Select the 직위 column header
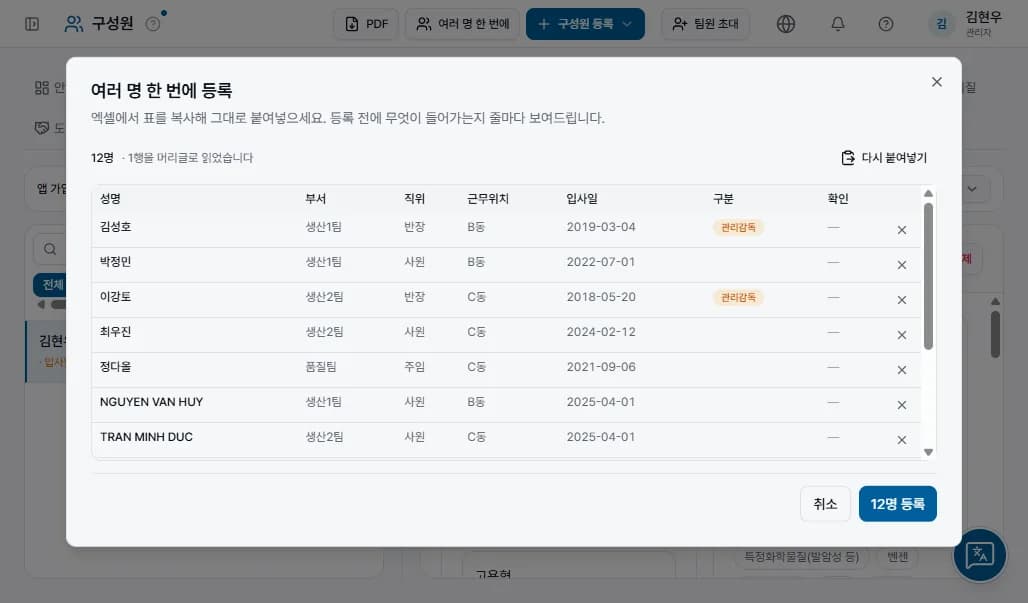Viewport: 1028px width, 603px height. (x=414, y=199)
